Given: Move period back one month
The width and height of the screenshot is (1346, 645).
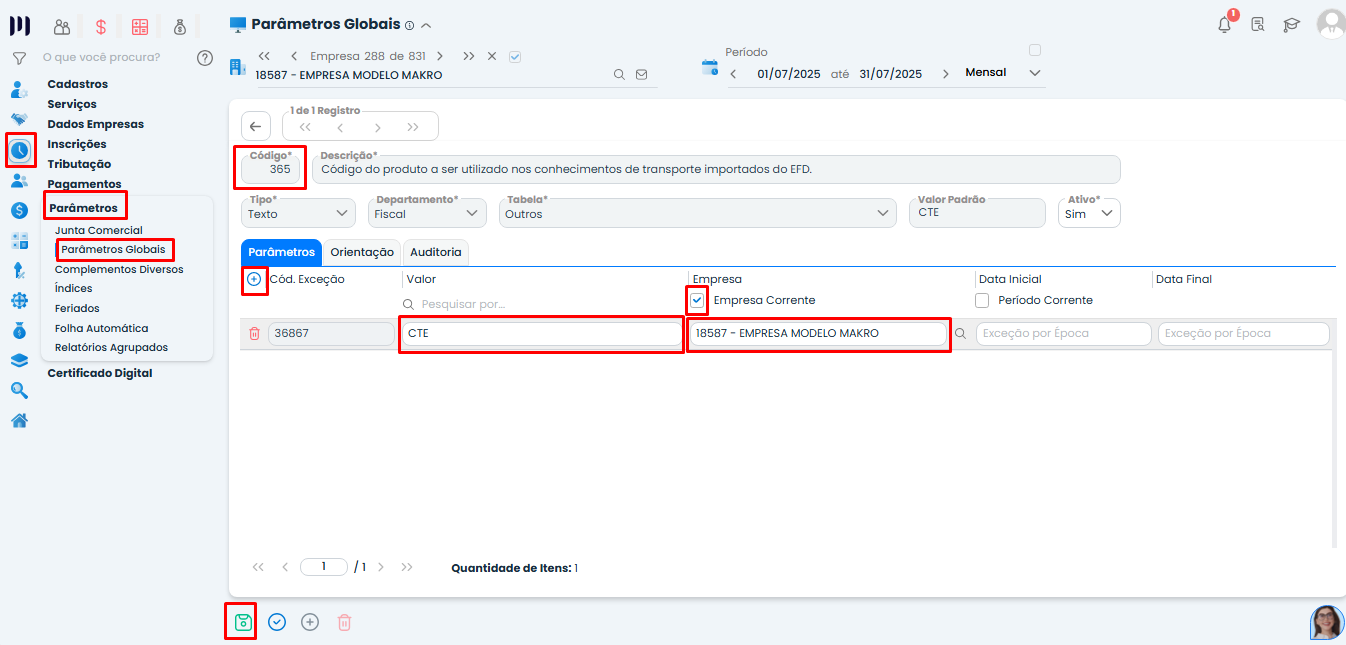Looking at the screenshot, I should [x=733, y=74].
